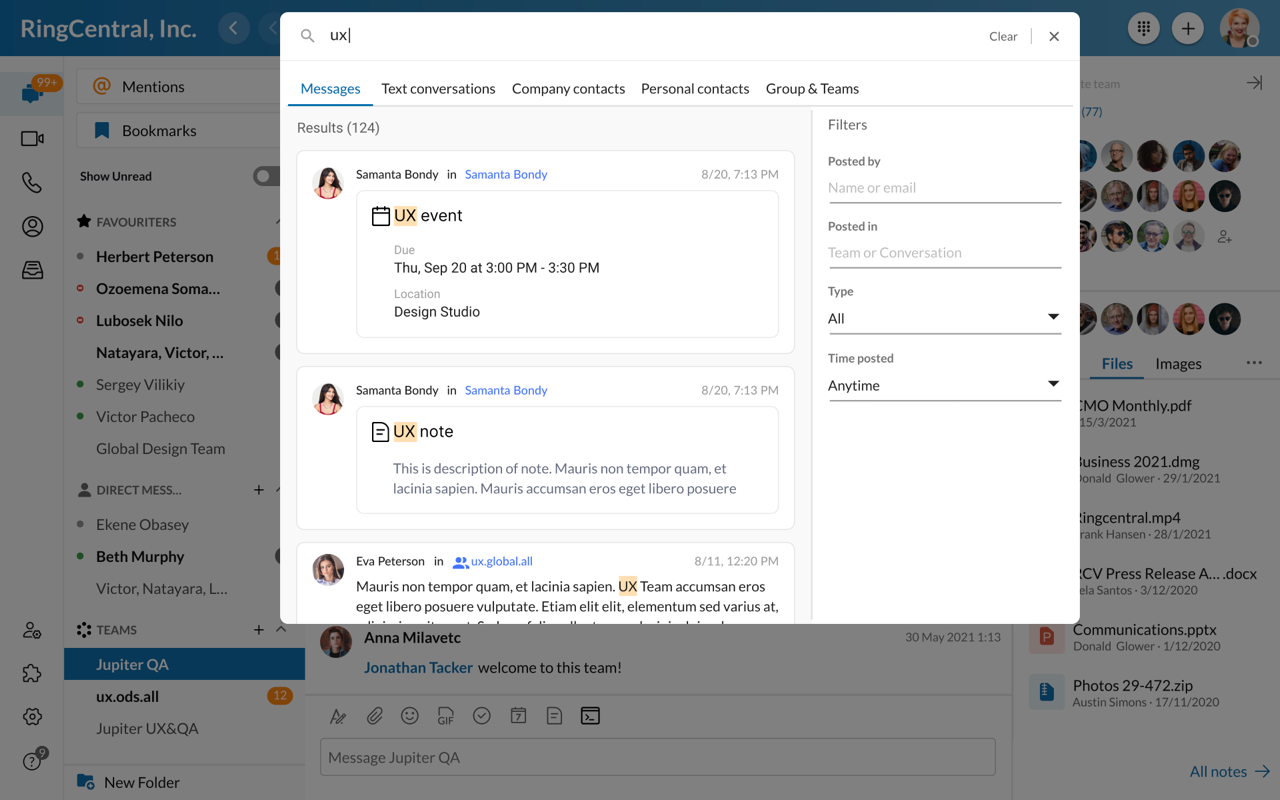Image resolution: width=1280 pixels, height=800 pixels.
Task: Open the Bookmarks item
Action: (158, 131)
